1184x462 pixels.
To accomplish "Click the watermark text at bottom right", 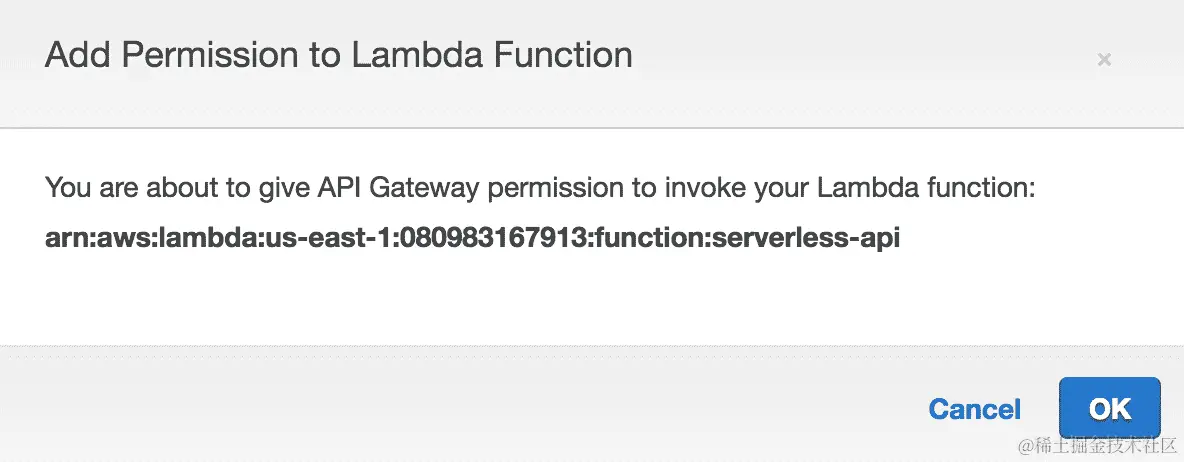I will (x=1097, y=444).
